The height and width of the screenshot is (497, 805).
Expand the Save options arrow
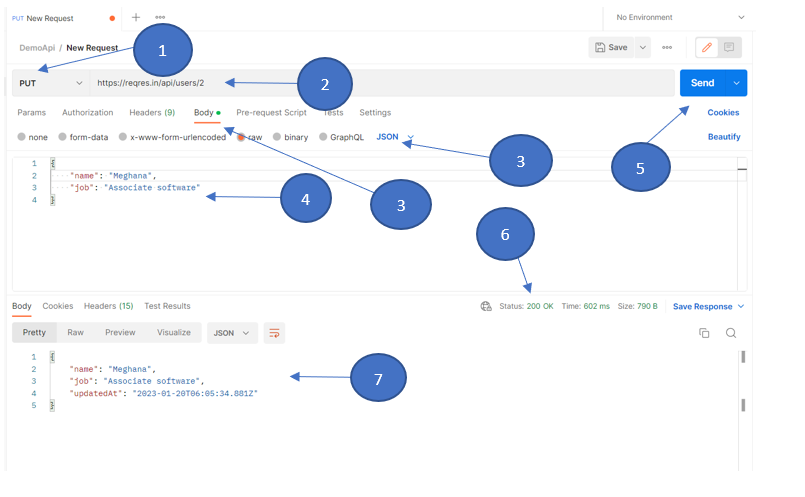point(643,47)
